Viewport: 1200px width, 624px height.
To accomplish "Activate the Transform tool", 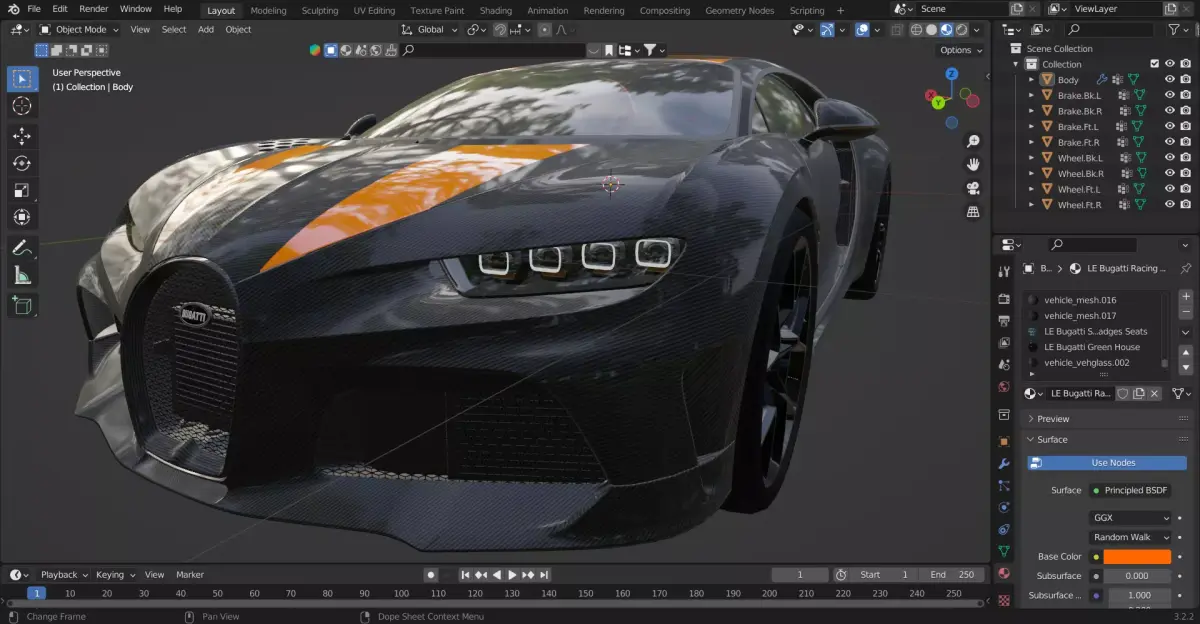I will tap(22, 217).
